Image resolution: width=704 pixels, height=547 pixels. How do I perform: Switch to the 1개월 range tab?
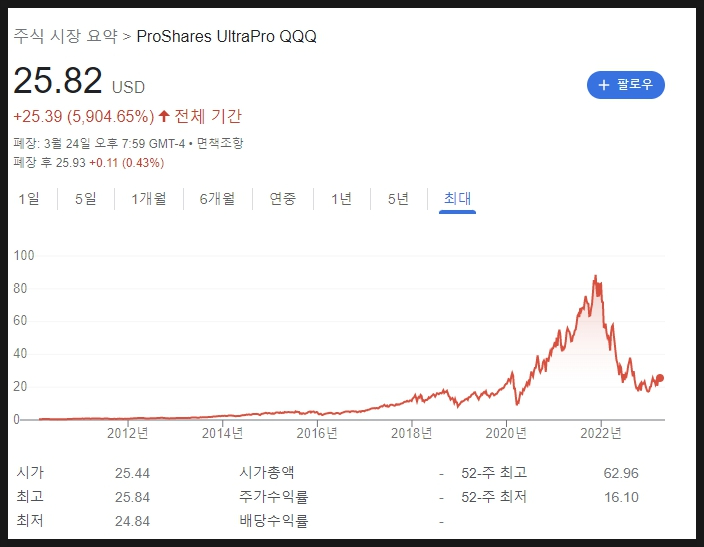pyautogui.click(x=149, y=199)
